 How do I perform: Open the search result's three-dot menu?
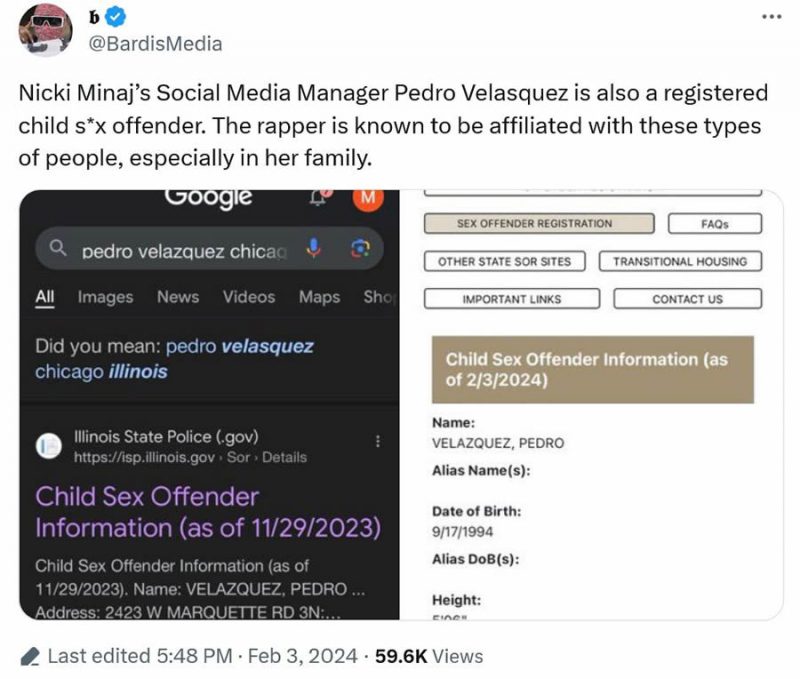click(x=377, y=442)
